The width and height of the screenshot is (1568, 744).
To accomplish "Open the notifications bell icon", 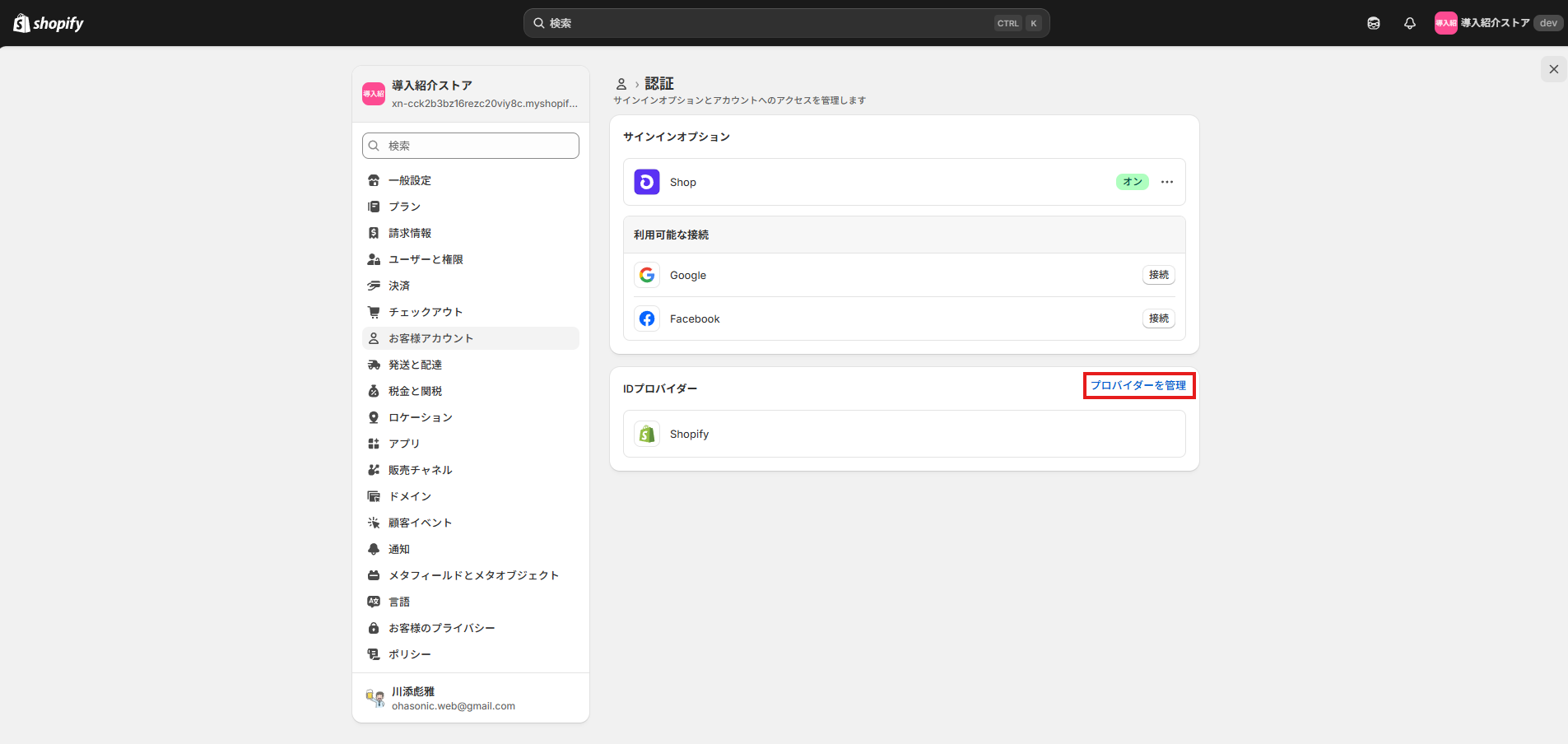I will coord(1409,23).
